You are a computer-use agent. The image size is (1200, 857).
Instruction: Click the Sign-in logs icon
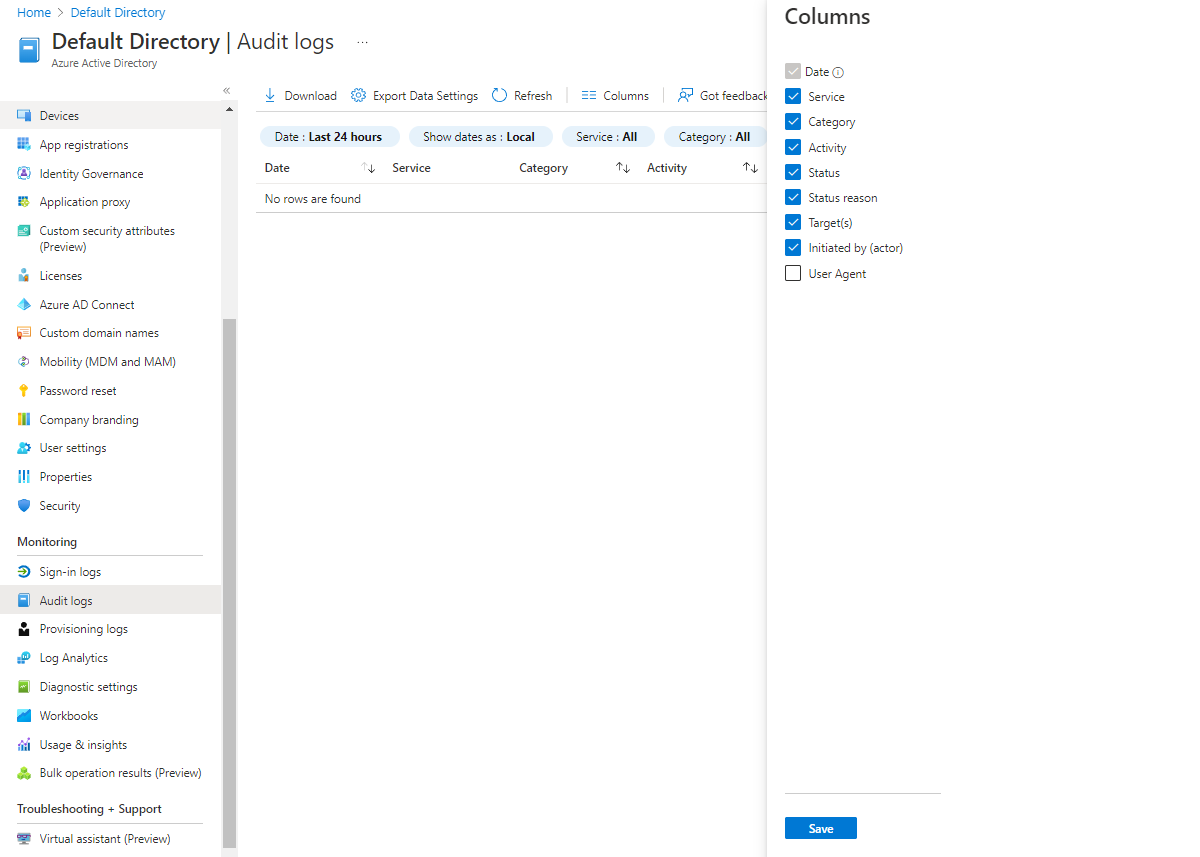(x=24, y=572)
